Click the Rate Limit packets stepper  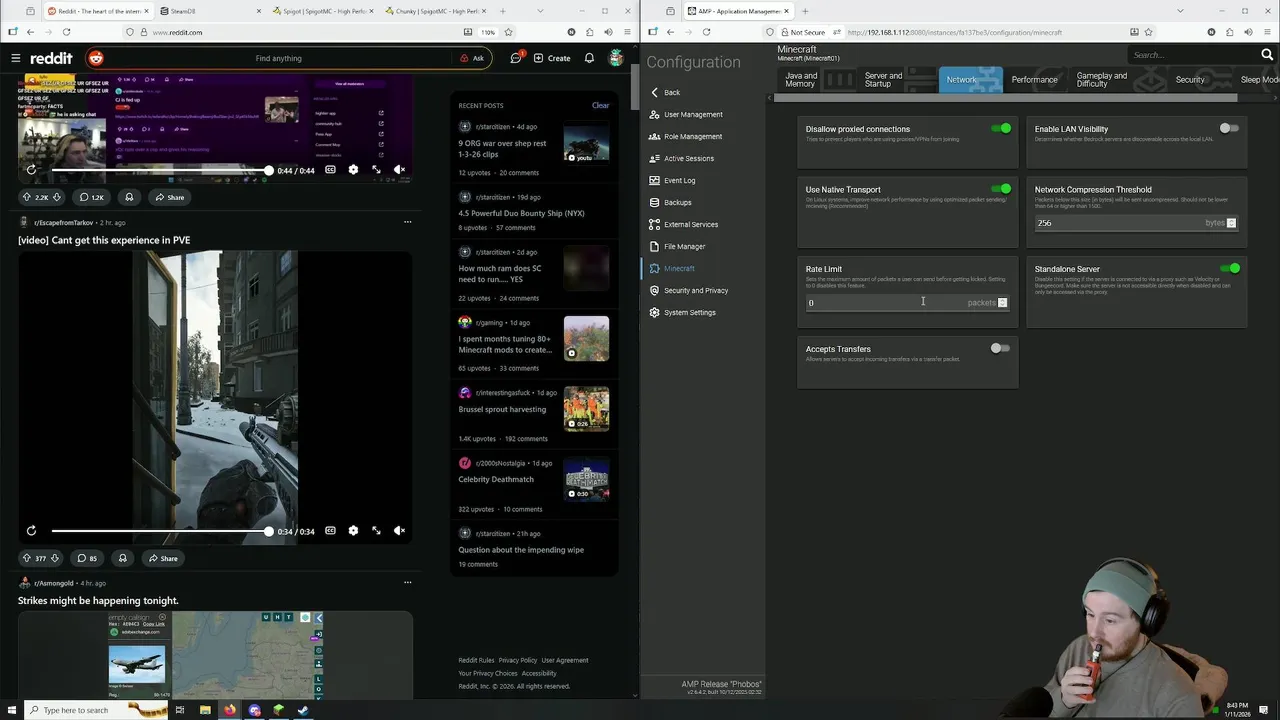[1002, 303]
